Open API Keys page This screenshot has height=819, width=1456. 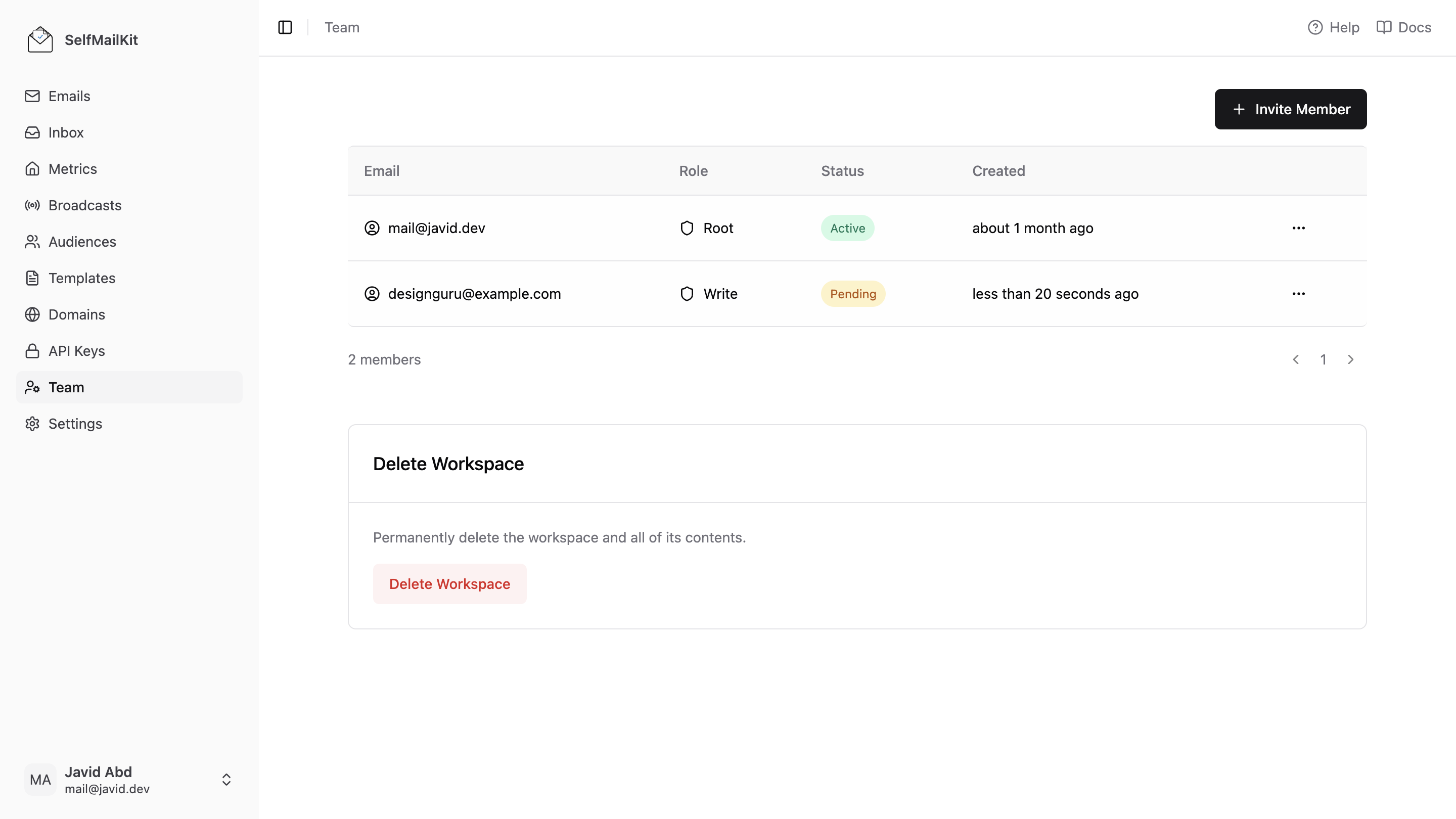(129, 351)
